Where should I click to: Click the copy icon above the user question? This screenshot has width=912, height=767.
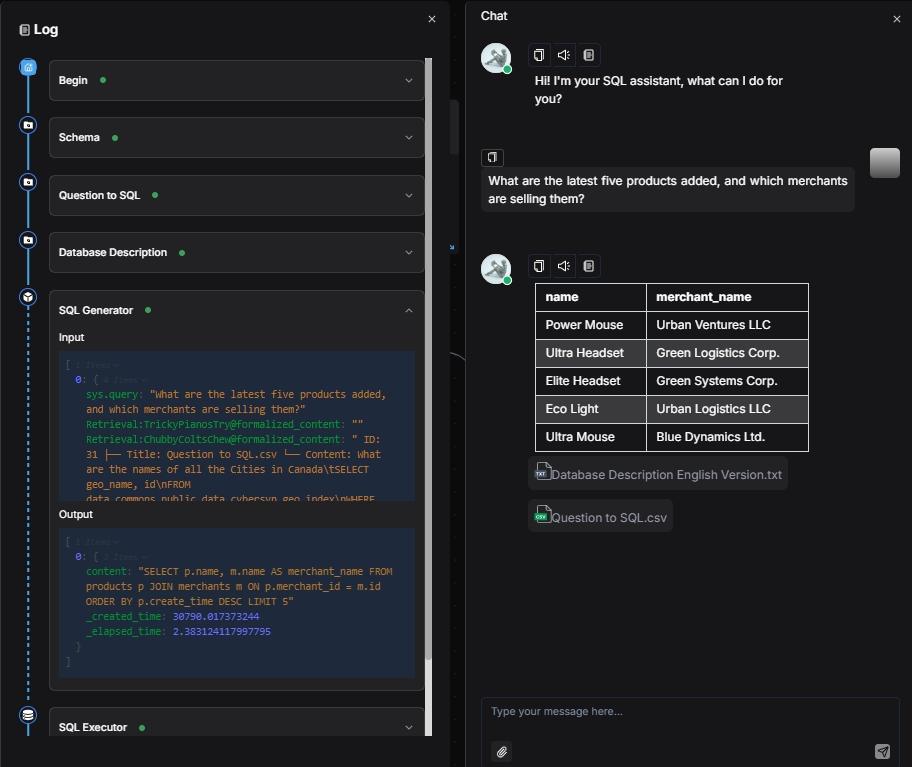(x=491, y=157)
